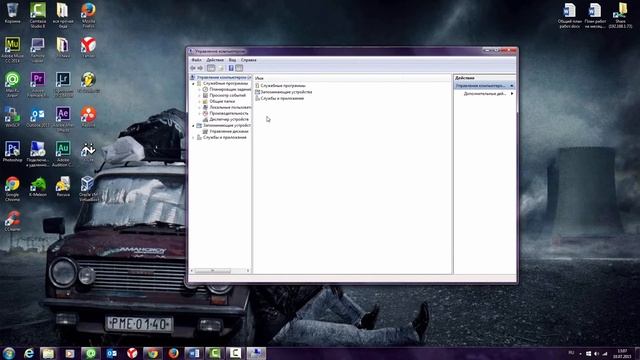Open Recuva desktop shortcut

[x=63, y=187]
